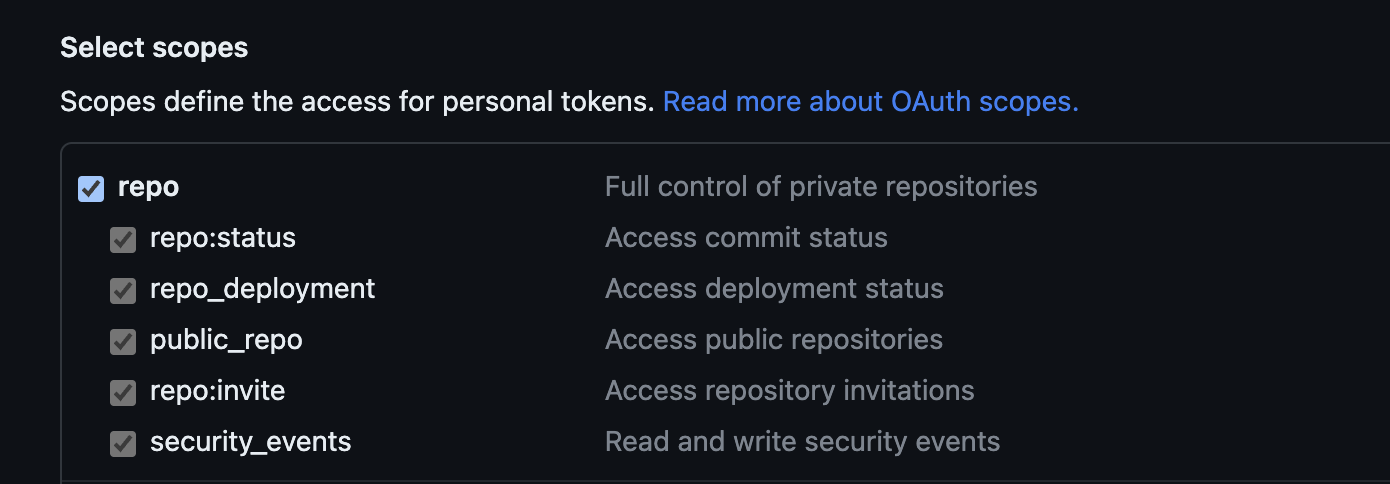
Task: Click the bold repo scope label
Action: coord(149,187)
